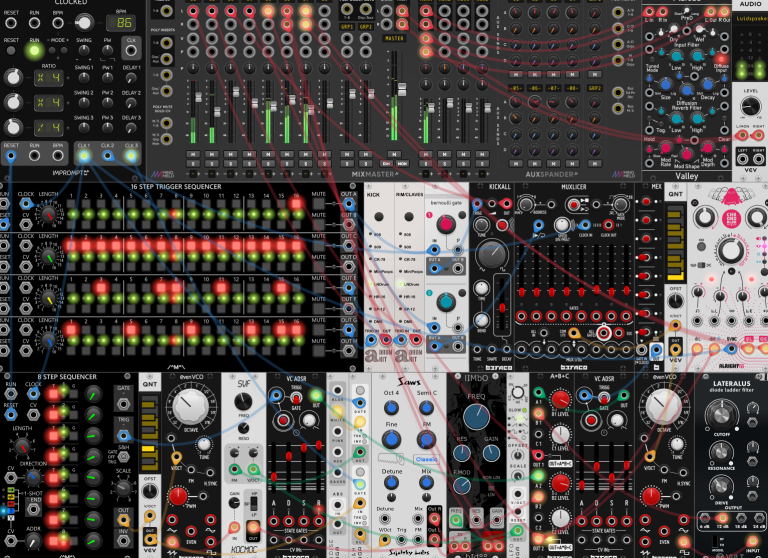Click the 12 dB output jack on Lateralus
This screenshot has height=558, width=768.
tap(722, 518)
